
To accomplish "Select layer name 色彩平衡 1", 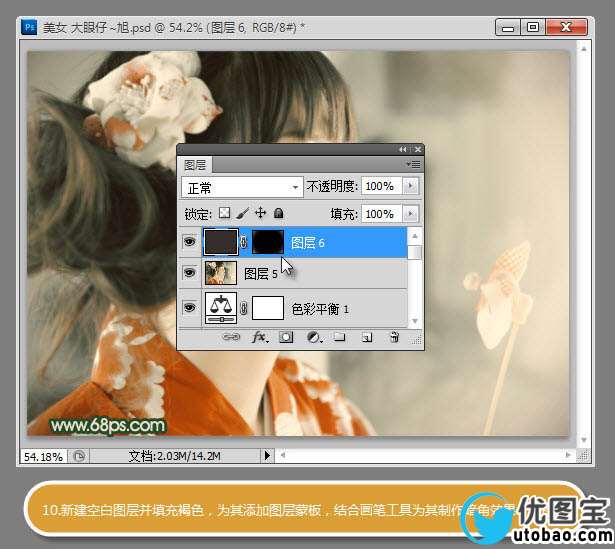I will tap(320, 309).
